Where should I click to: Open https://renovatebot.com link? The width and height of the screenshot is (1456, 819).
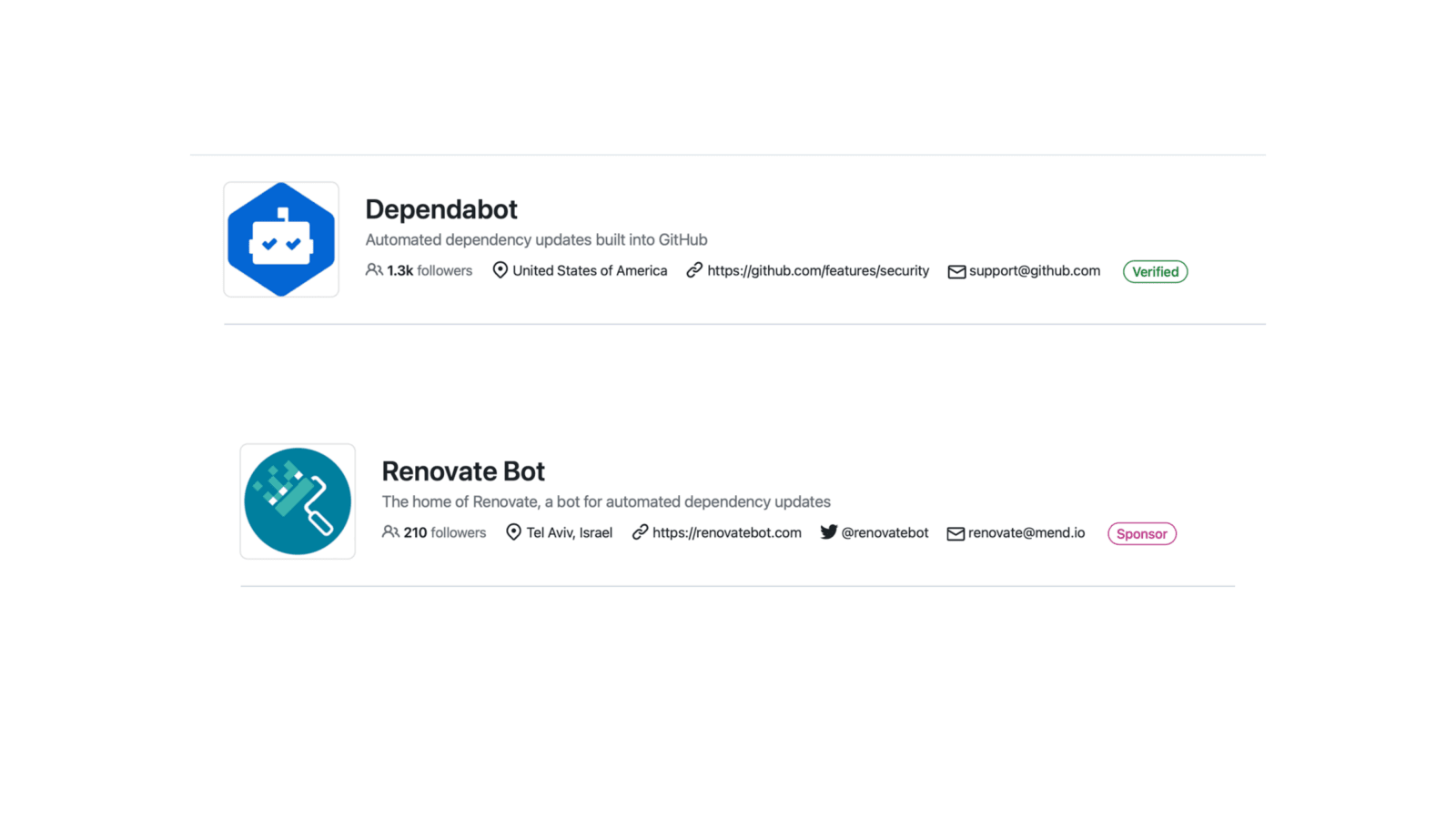click(727, 532)
